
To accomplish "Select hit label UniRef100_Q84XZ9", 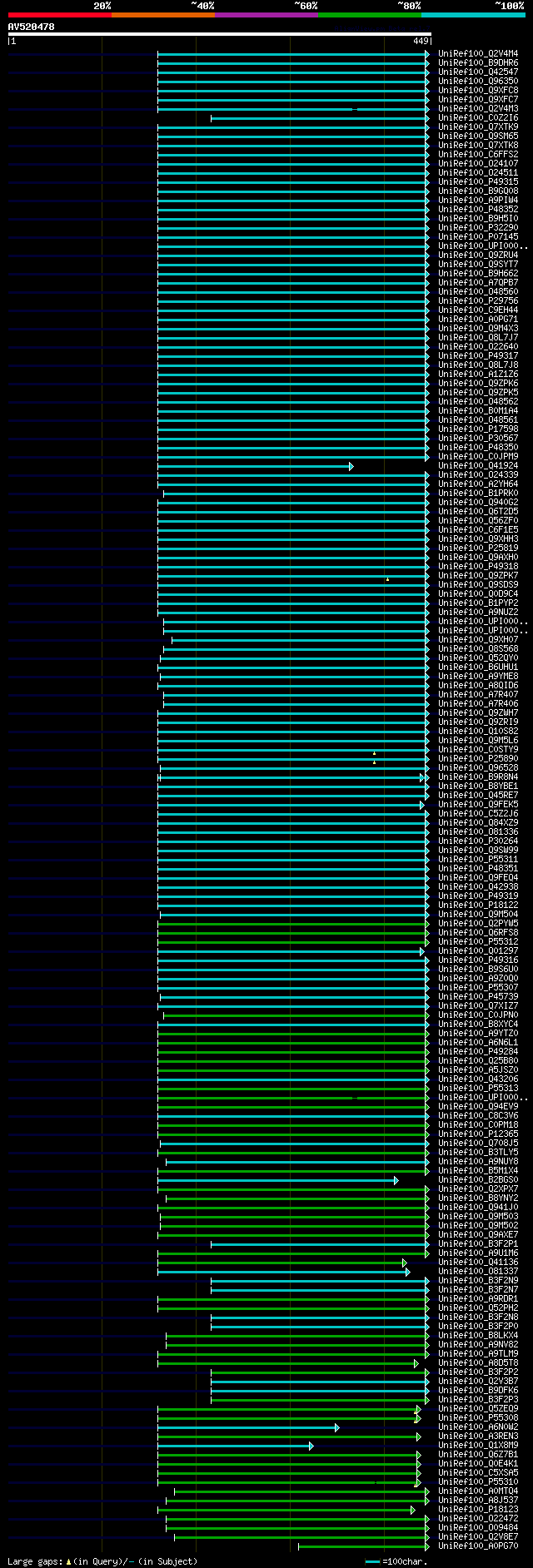I will [478, 823].
